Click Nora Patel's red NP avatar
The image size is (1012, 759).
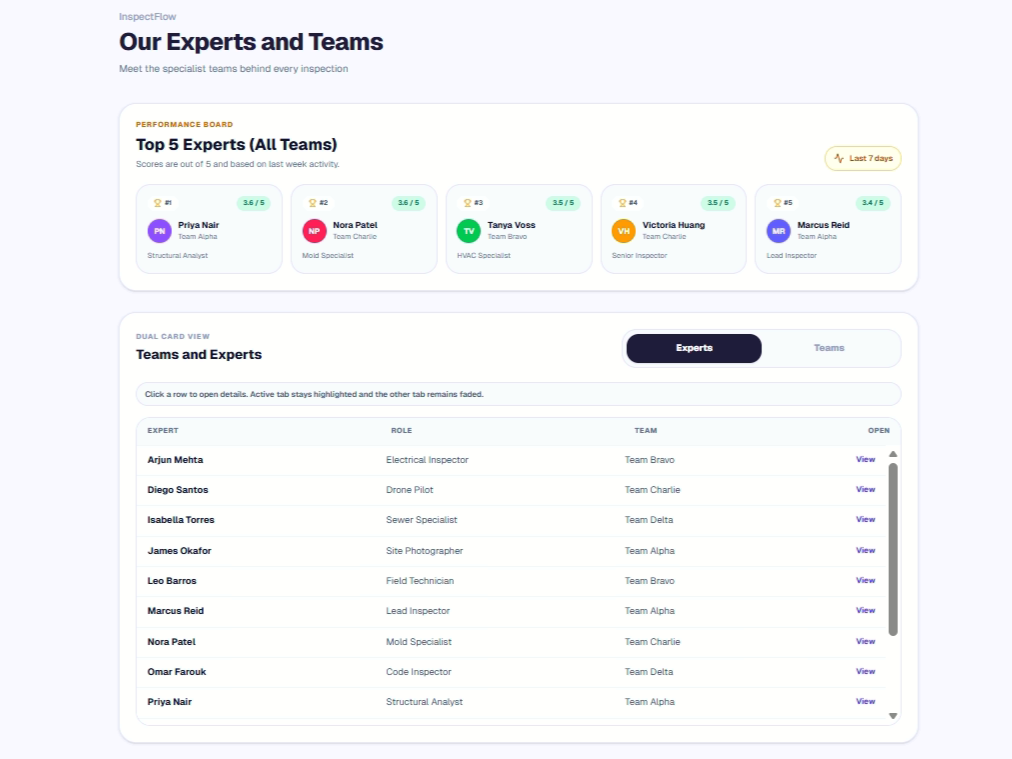click(x=314, y=230)
